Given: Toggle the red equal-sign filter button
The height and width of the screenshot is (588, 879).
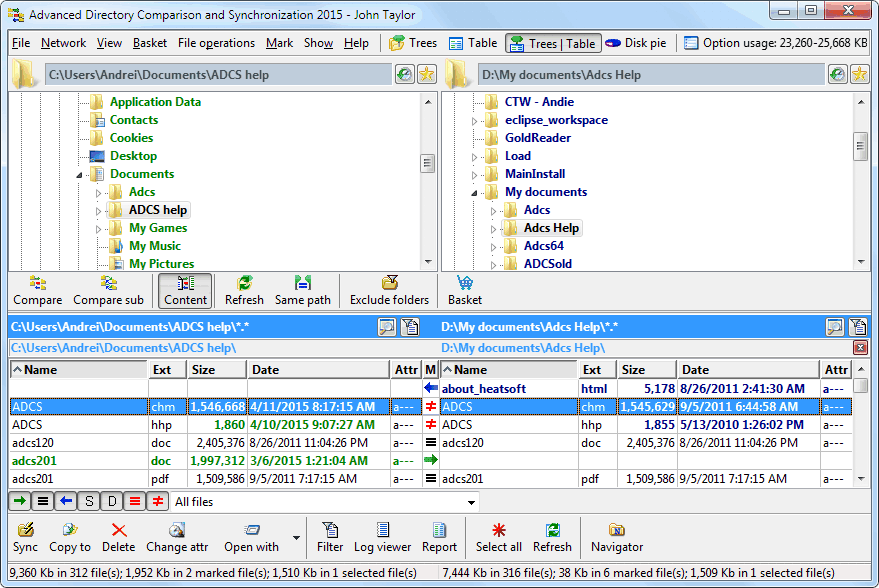Looking at the screenshot, I should tap(135, 501).
